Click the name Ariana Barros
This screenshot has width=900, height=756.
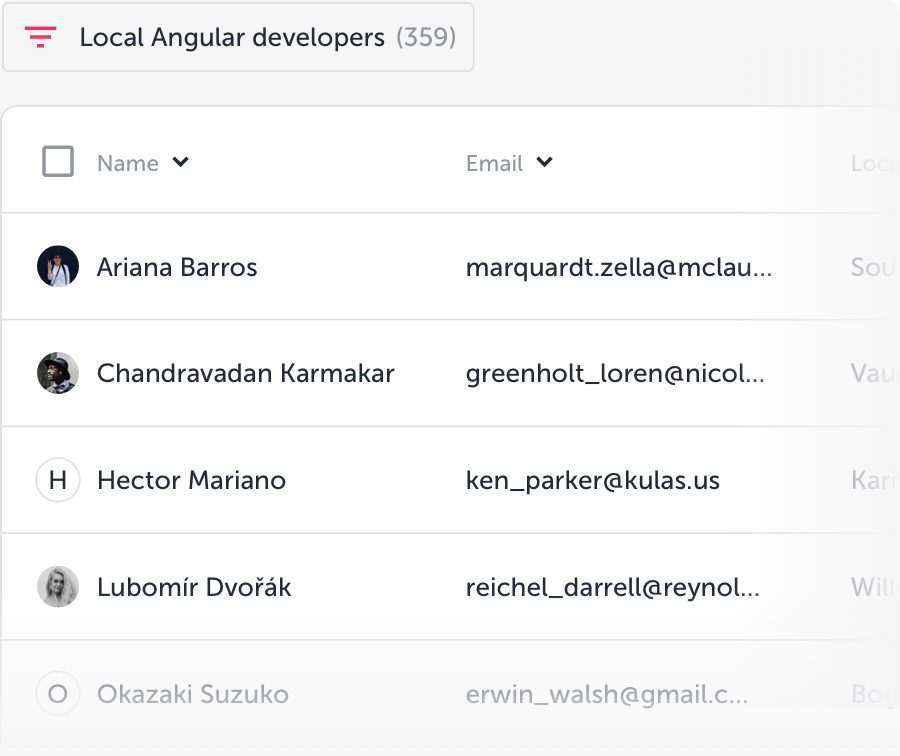(177, 267)
